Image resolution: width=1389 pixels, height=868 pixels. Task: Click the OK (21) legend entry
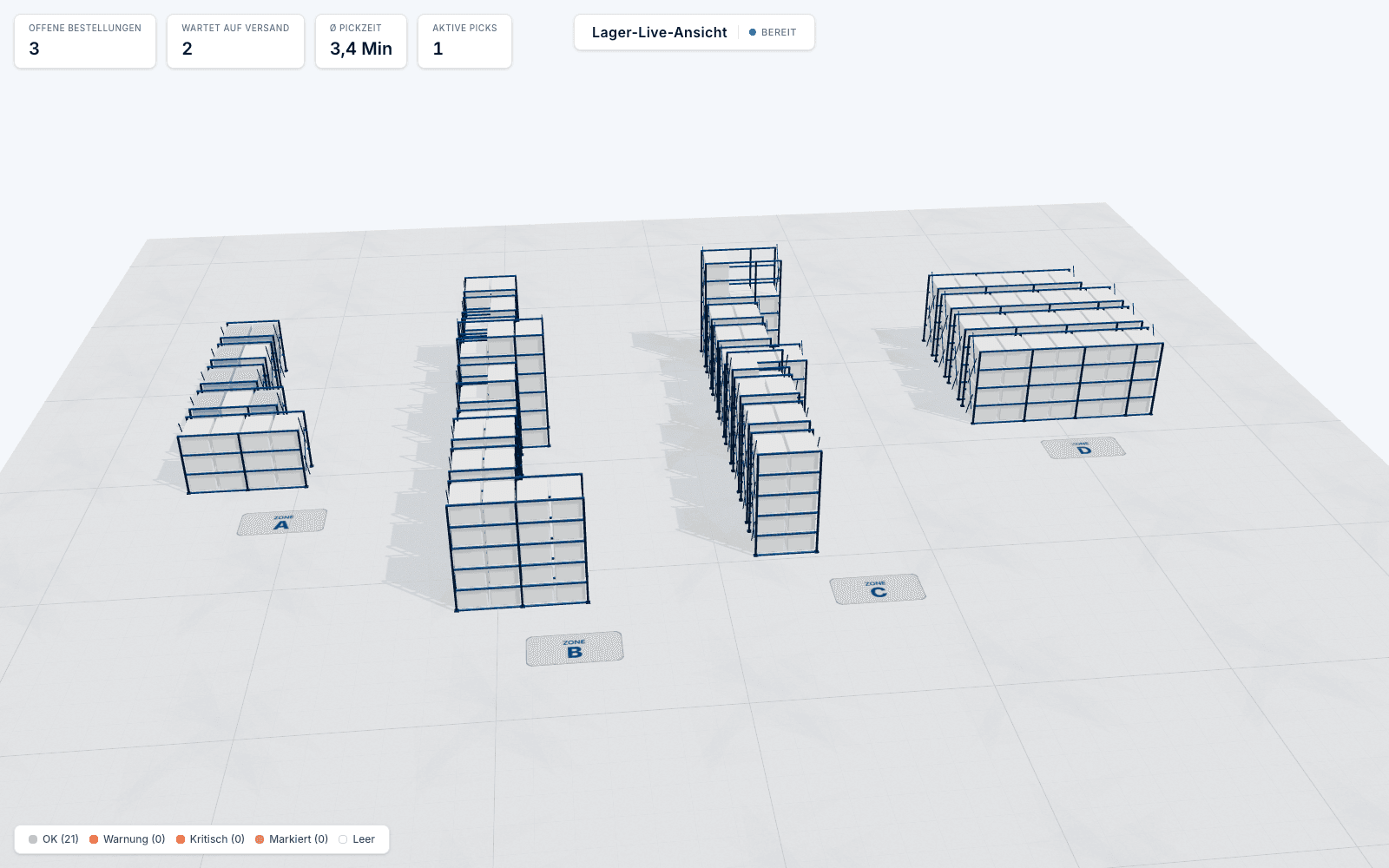pyautogui.click(x=53, y=839)
